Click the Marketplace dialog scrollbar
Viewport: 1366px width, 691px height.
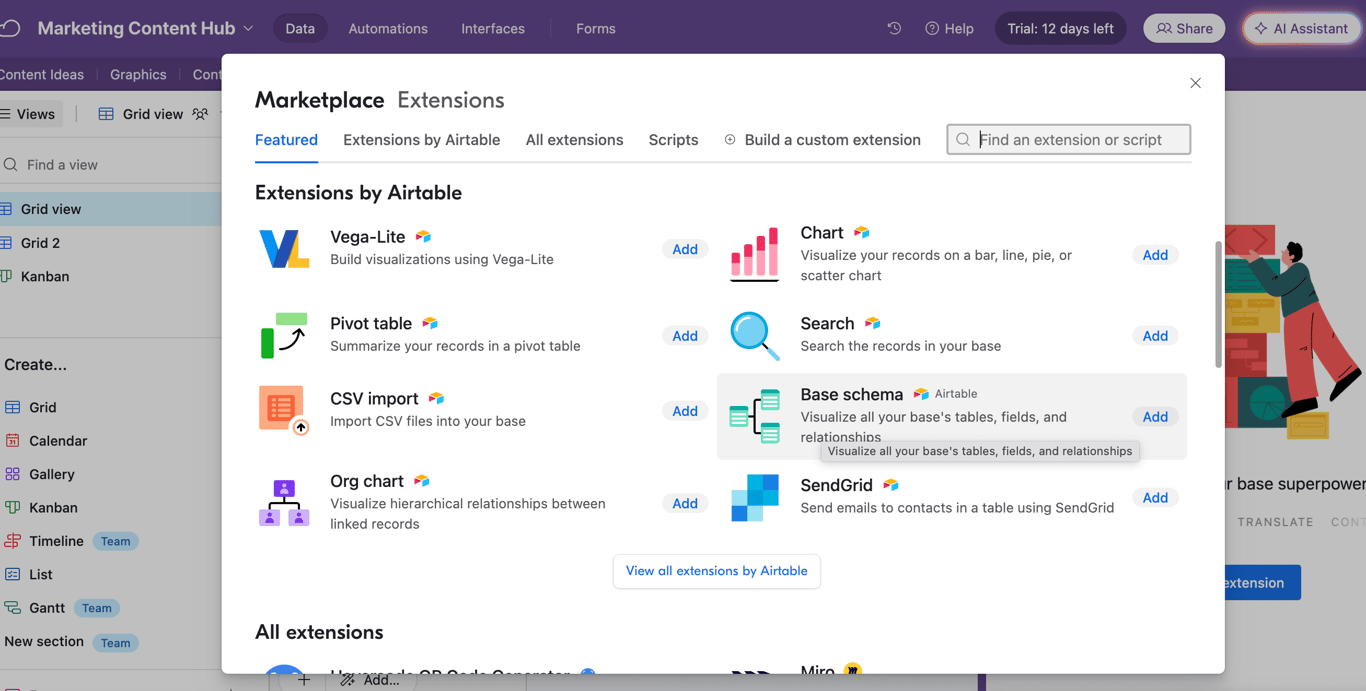(x=1218, y=304)
